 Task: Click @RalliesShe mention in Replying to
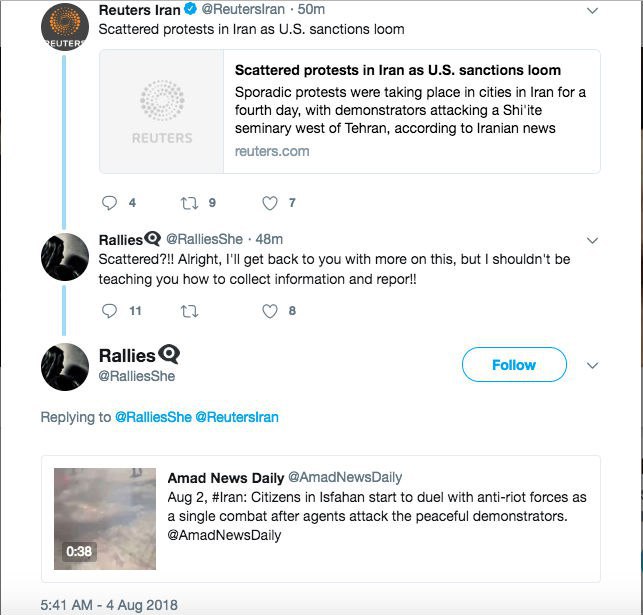click(x=153, y=417)
